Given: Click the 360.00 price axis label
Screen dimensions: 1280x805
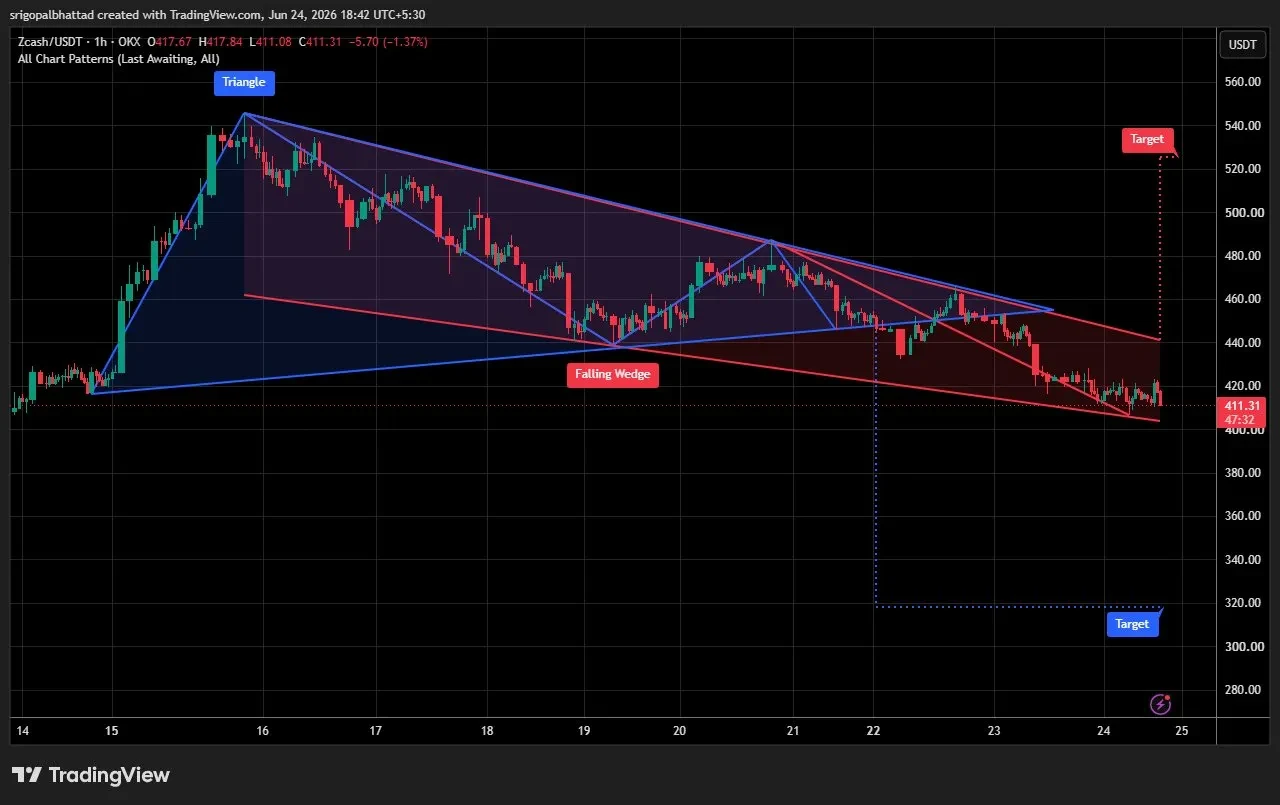Looking at the screenshot, I should click(1245, 516).
